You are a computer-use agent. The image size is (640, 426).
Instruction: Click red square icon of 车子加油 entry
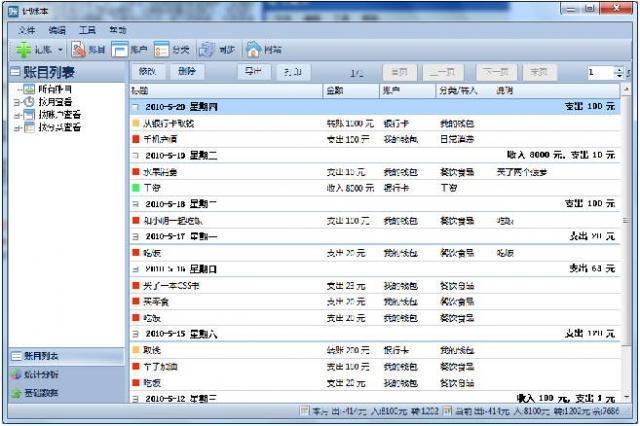click(x=136, y=366)
